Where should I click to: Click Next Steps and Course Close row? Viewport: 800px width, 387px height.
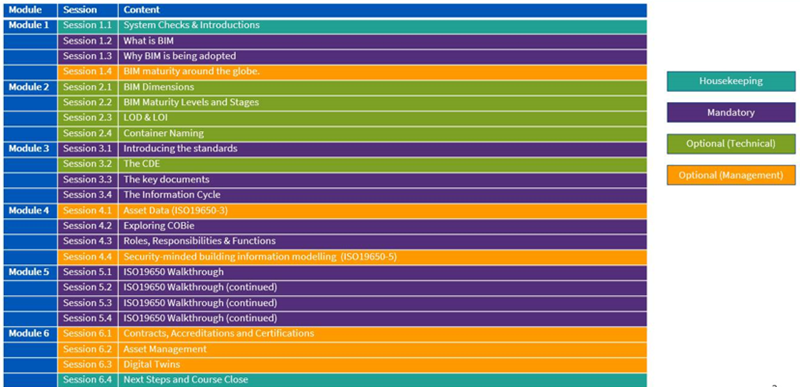tap(352, 380)
